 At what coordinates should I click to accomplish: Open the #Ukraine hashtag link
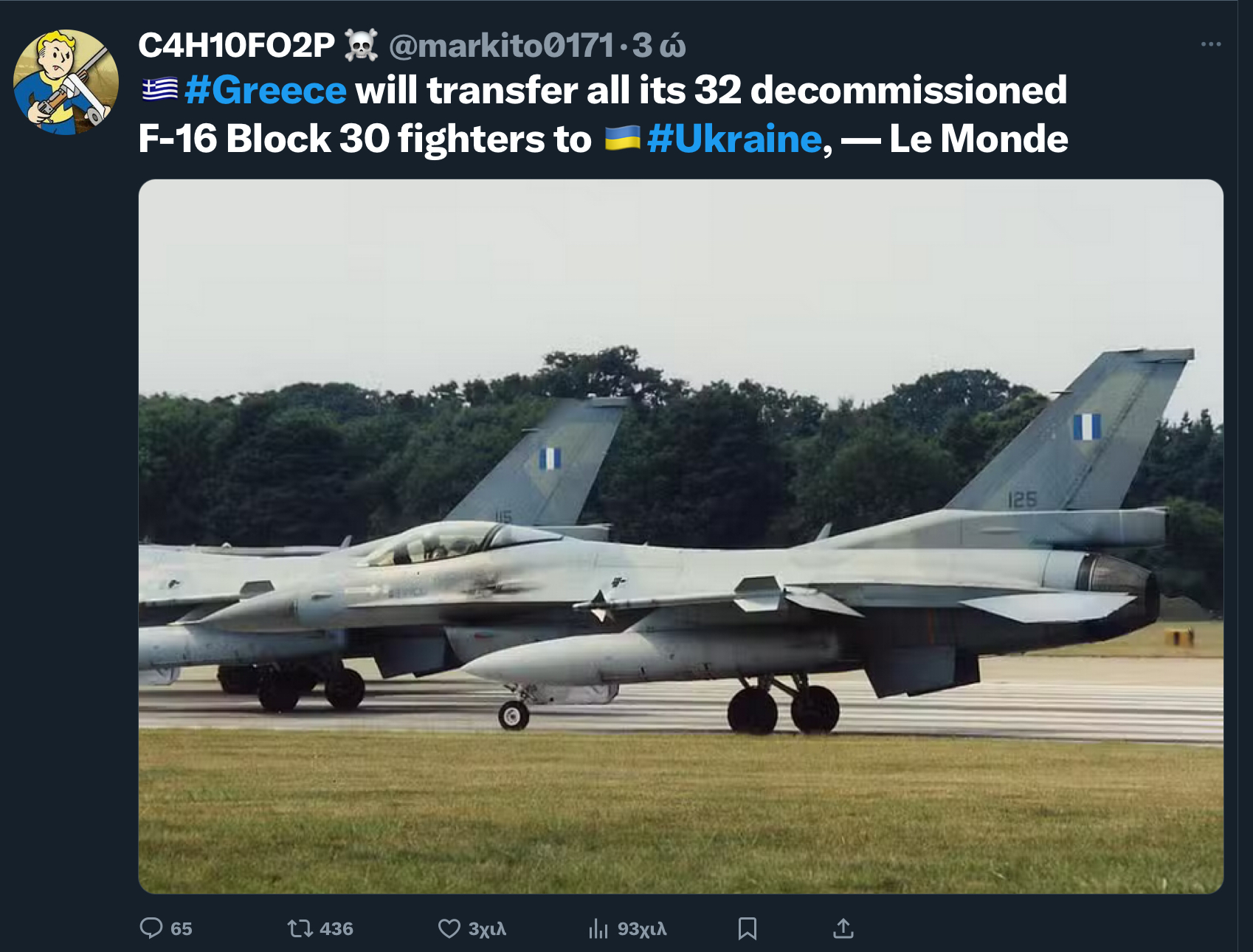[734, 139]
